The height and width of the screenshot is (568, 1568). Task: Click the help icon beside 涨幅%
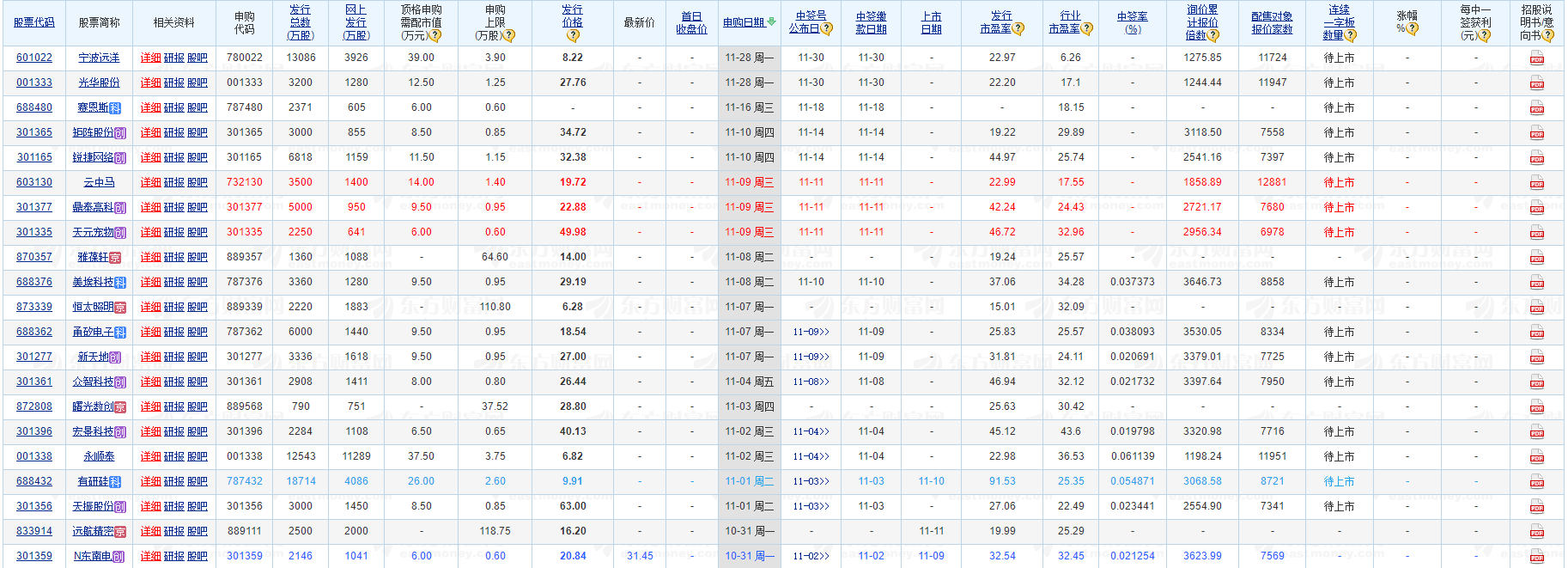(x=1413, y=28)
